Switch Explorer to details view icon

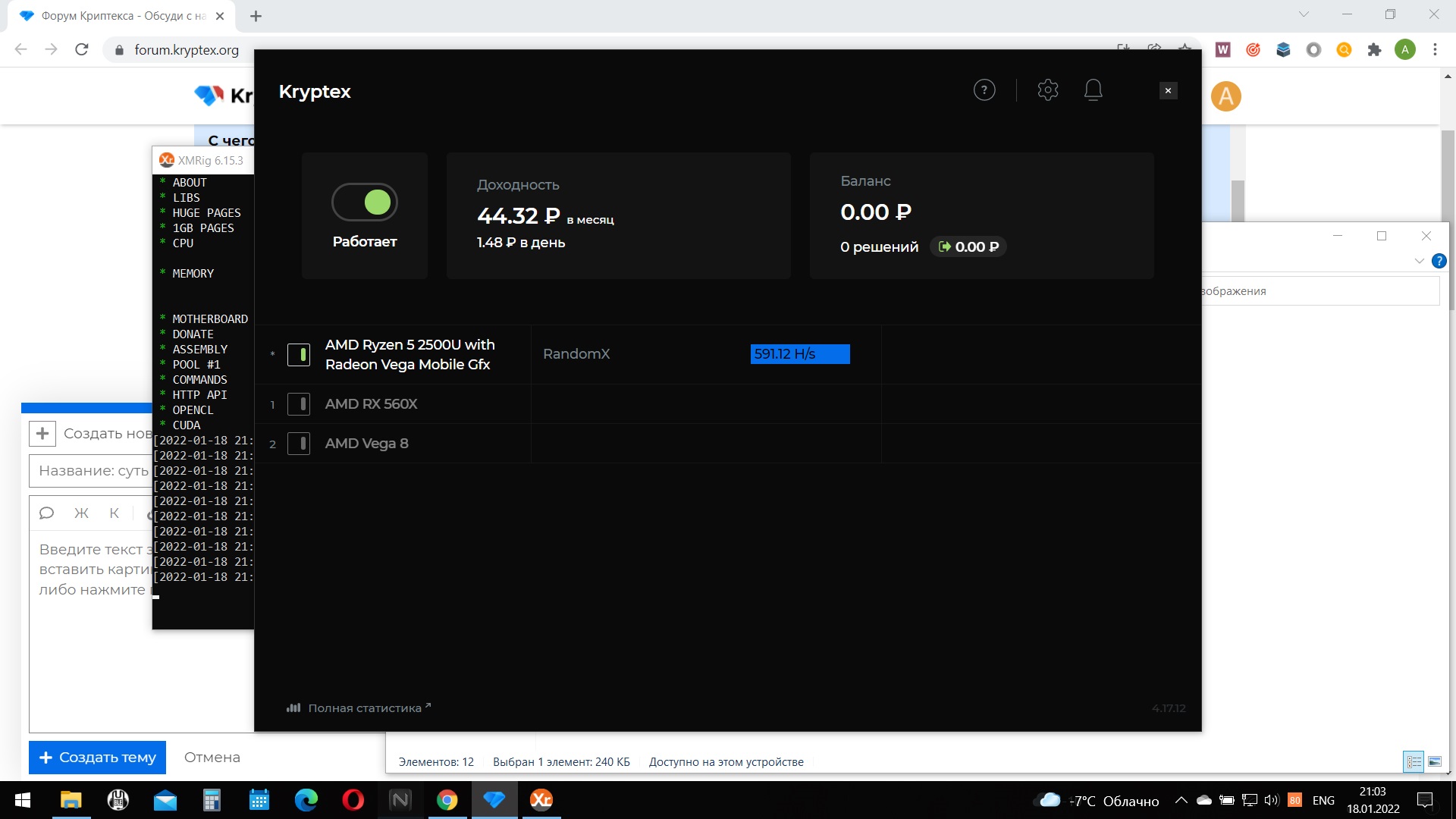pos(1414,761)
